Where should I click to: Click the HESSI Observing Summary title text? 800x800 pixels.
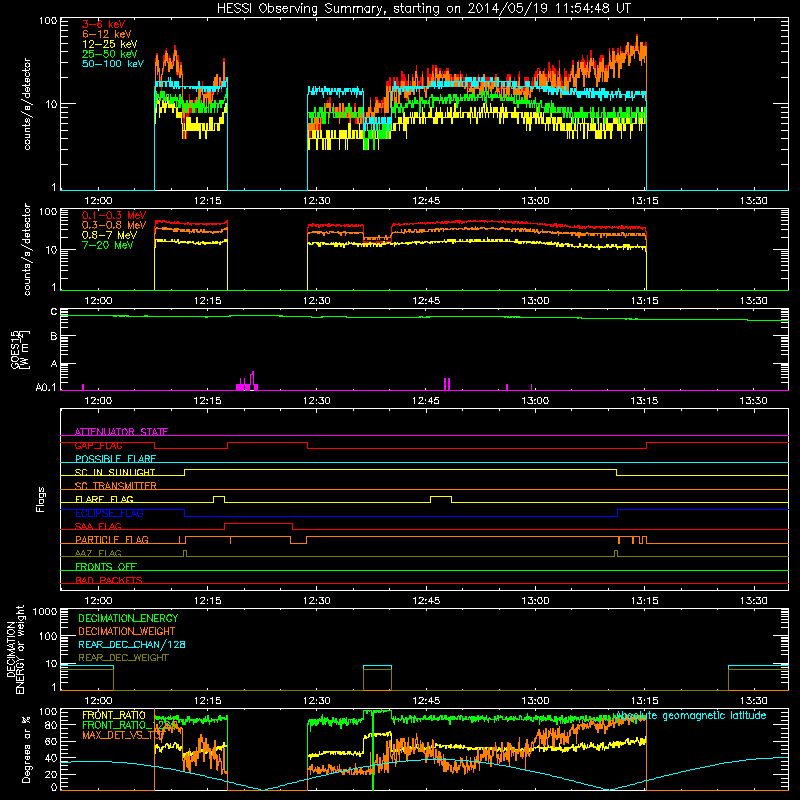[x=423, y=9]
